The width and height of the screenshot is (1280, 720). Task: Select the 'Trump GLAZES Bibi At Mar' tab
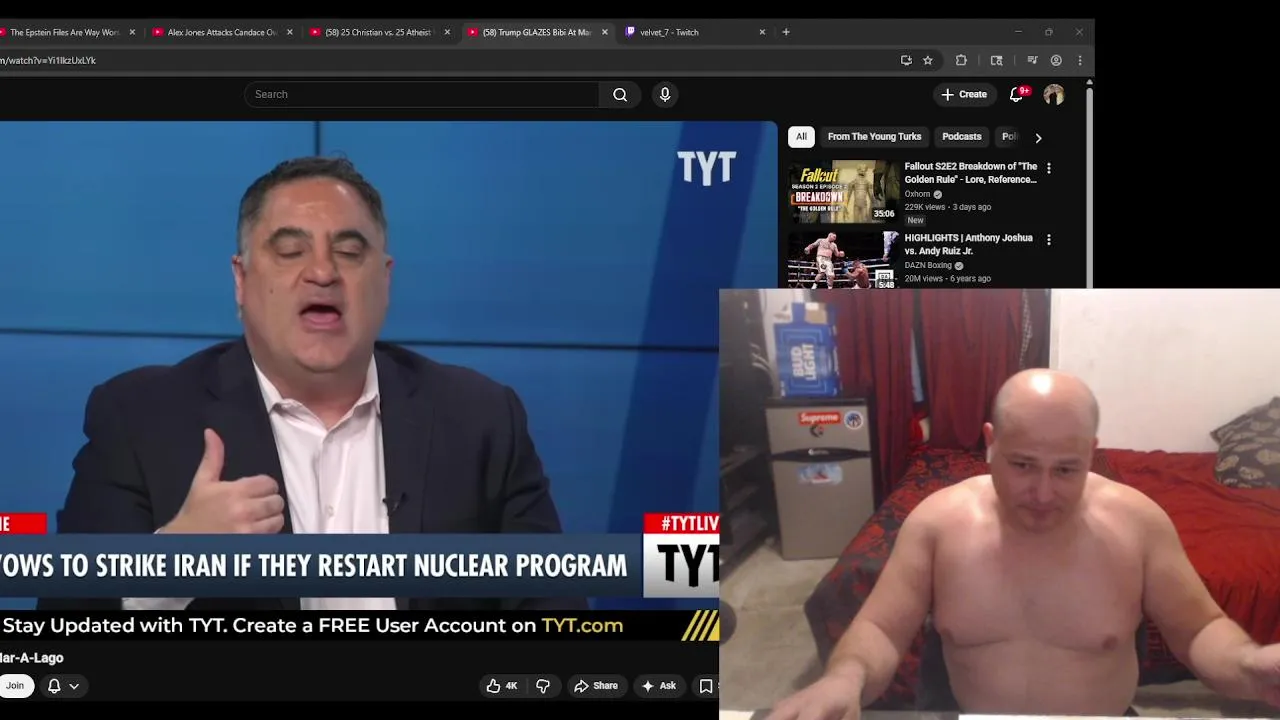tap(535, 32)
